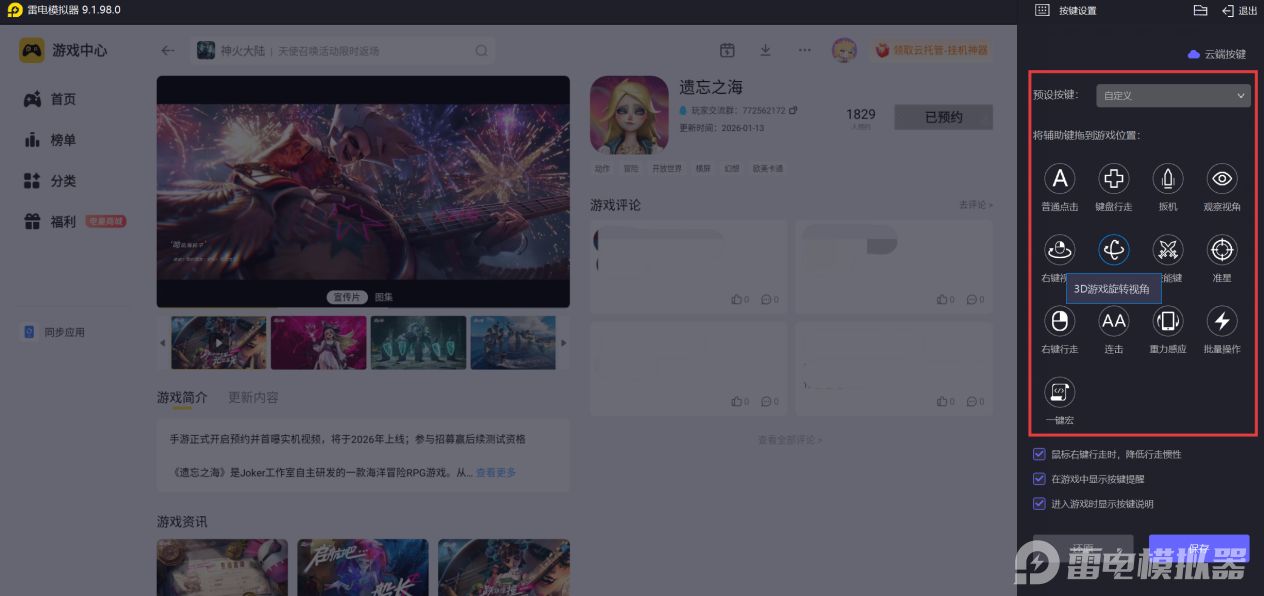Click 退出 to exit key settings
1264x596 pixels.
click(1240, 11)
